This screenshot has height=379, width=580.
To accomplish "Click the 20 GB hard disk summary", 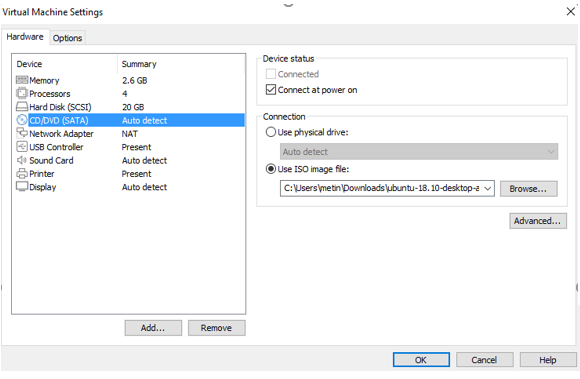I will [133, 107].
